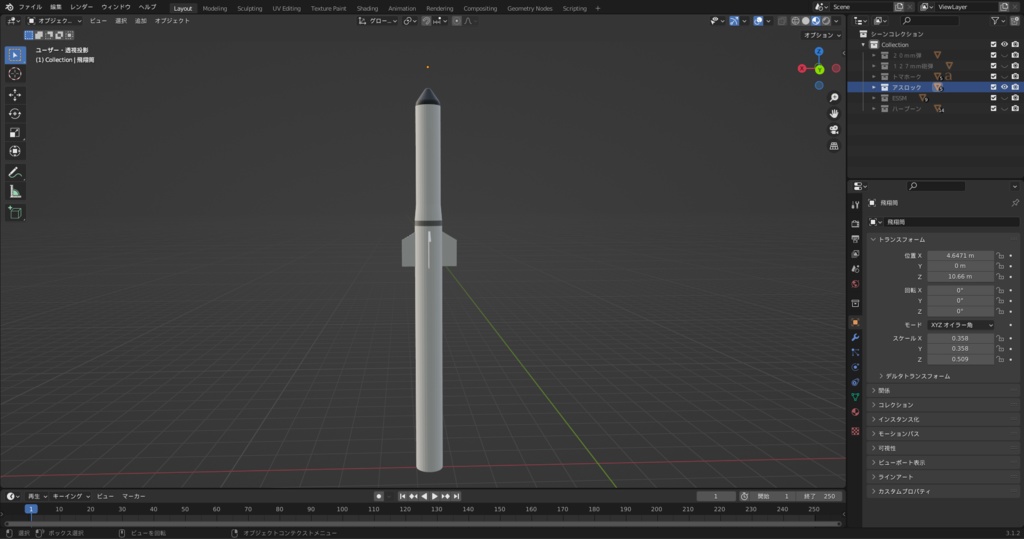
Task: Open the View Layer properties tab
Action: coord(855,254)
